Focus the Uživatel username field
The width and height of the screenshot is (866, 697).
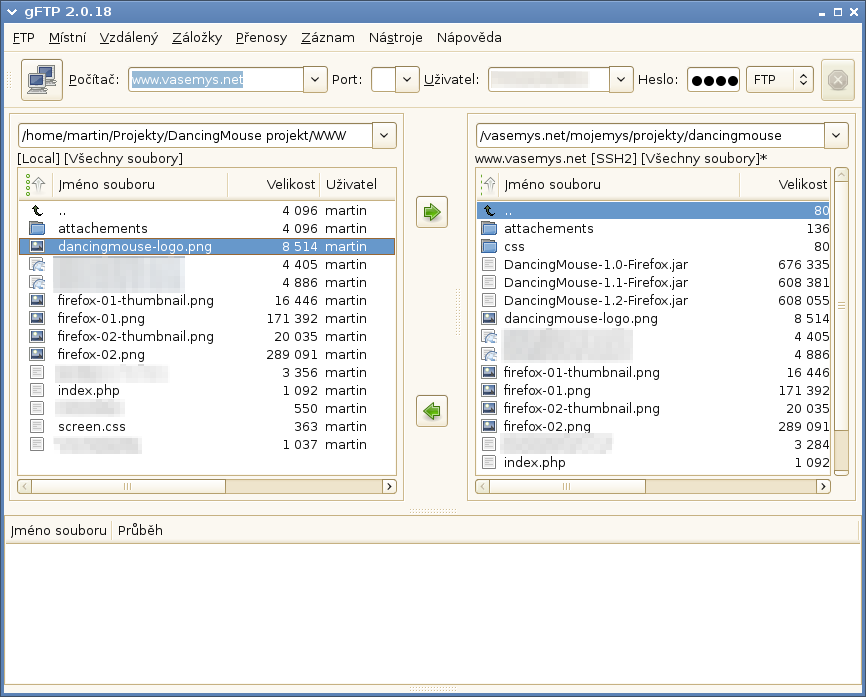pyautogui.click(x=550, y=80)
